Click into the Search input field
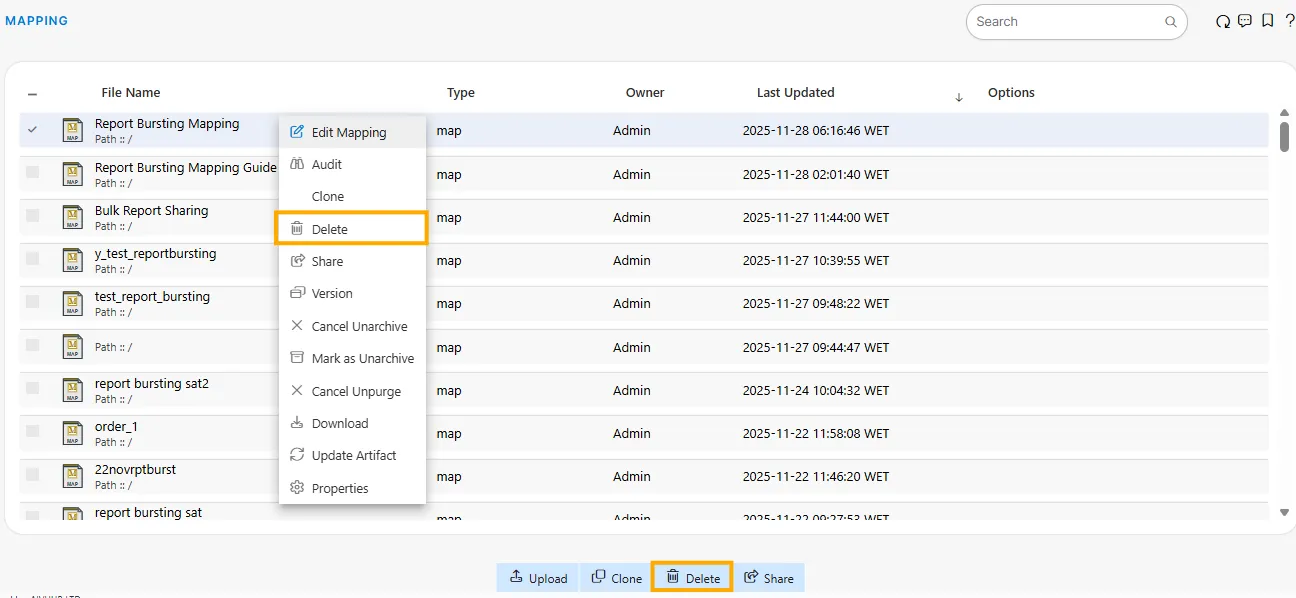Screen dimensions: 1296x598 coord(1065,22)
